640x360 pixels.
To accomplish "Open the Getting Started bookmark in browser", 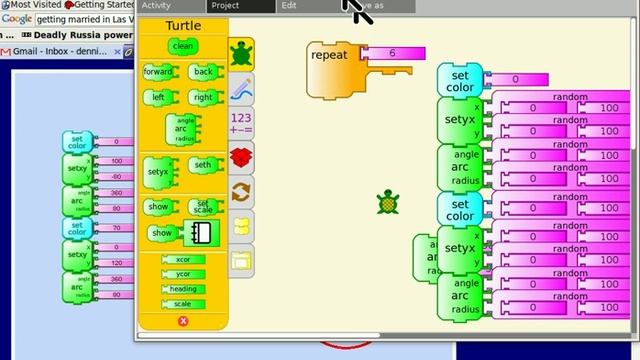I will click(100, 4).
